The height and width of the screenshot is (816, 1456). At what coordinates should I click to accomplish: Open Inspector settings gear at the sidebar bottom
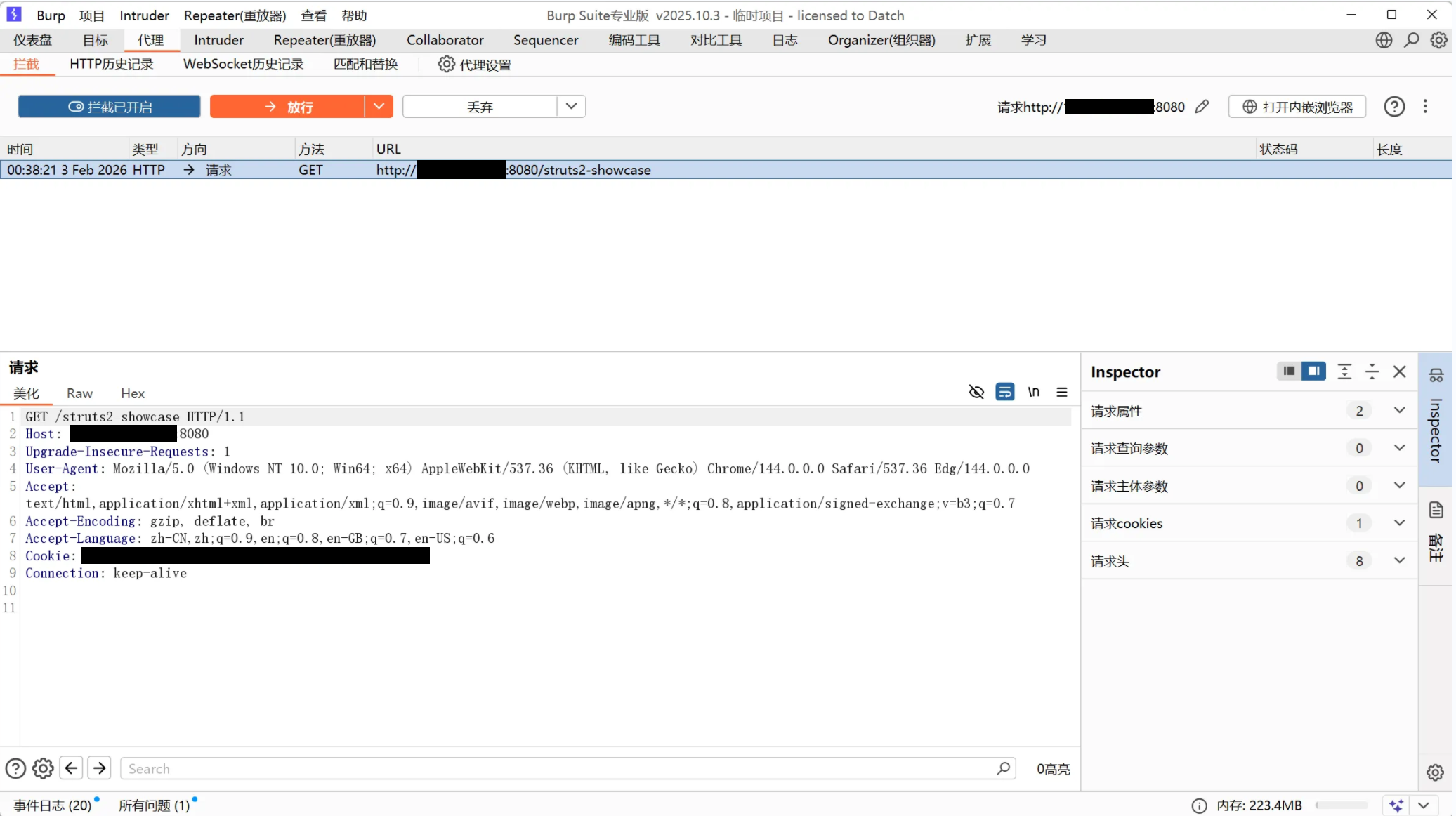pos(1435,772)
